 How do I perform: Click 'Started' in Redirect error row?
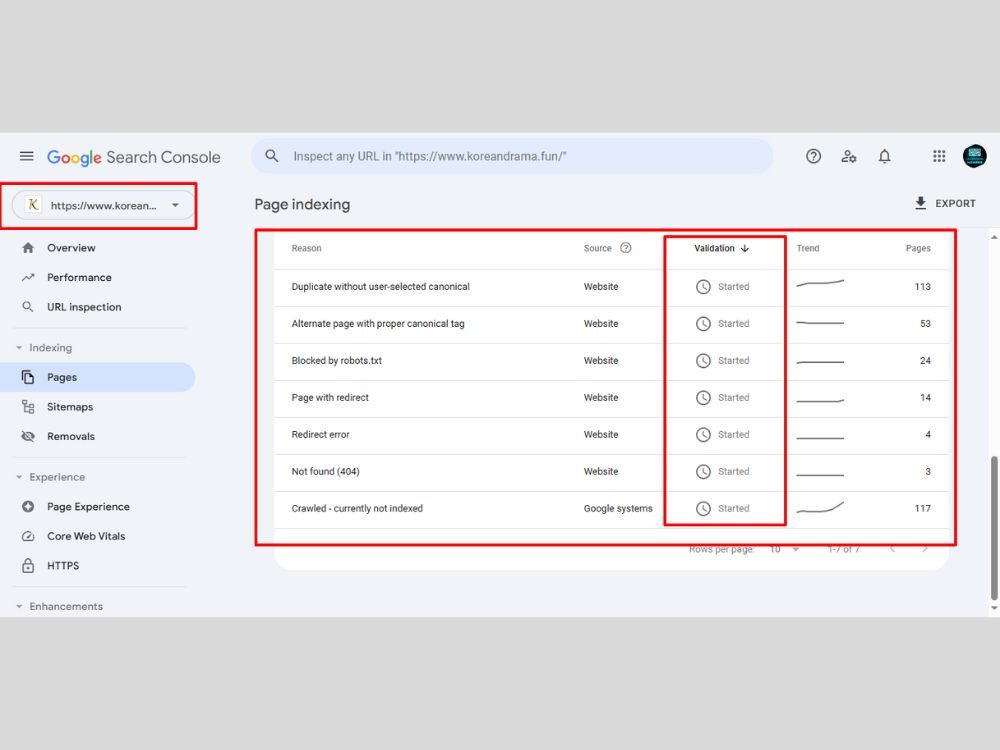(733, 434)
